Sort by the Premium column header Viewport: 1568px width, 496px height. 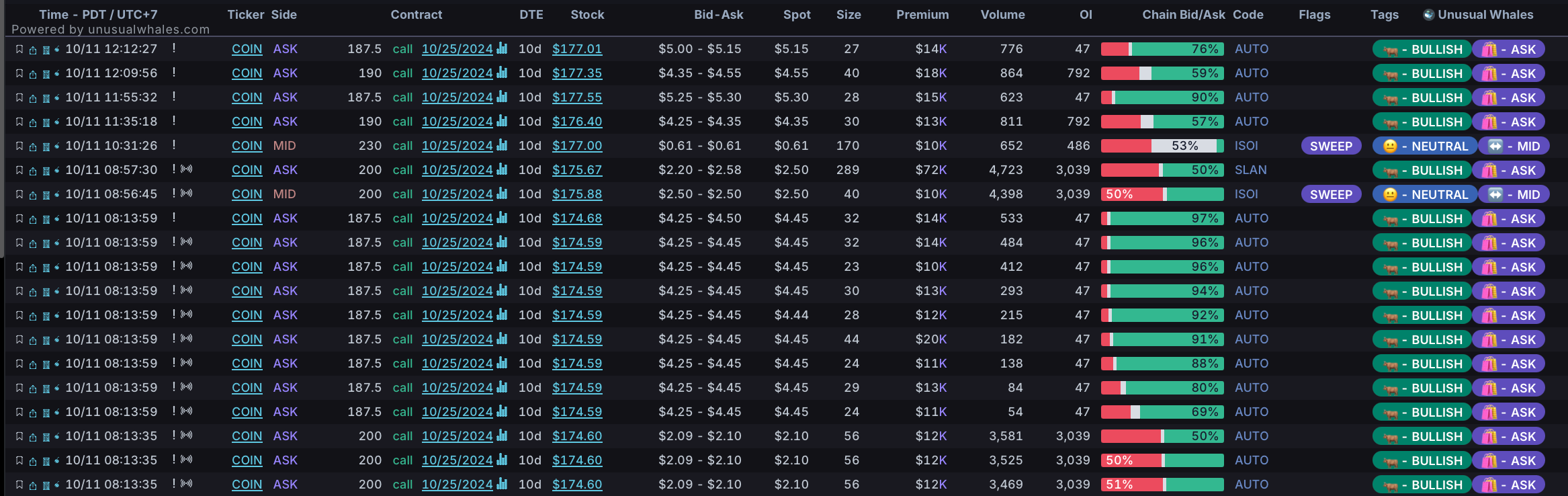click(x=922, y=14)
